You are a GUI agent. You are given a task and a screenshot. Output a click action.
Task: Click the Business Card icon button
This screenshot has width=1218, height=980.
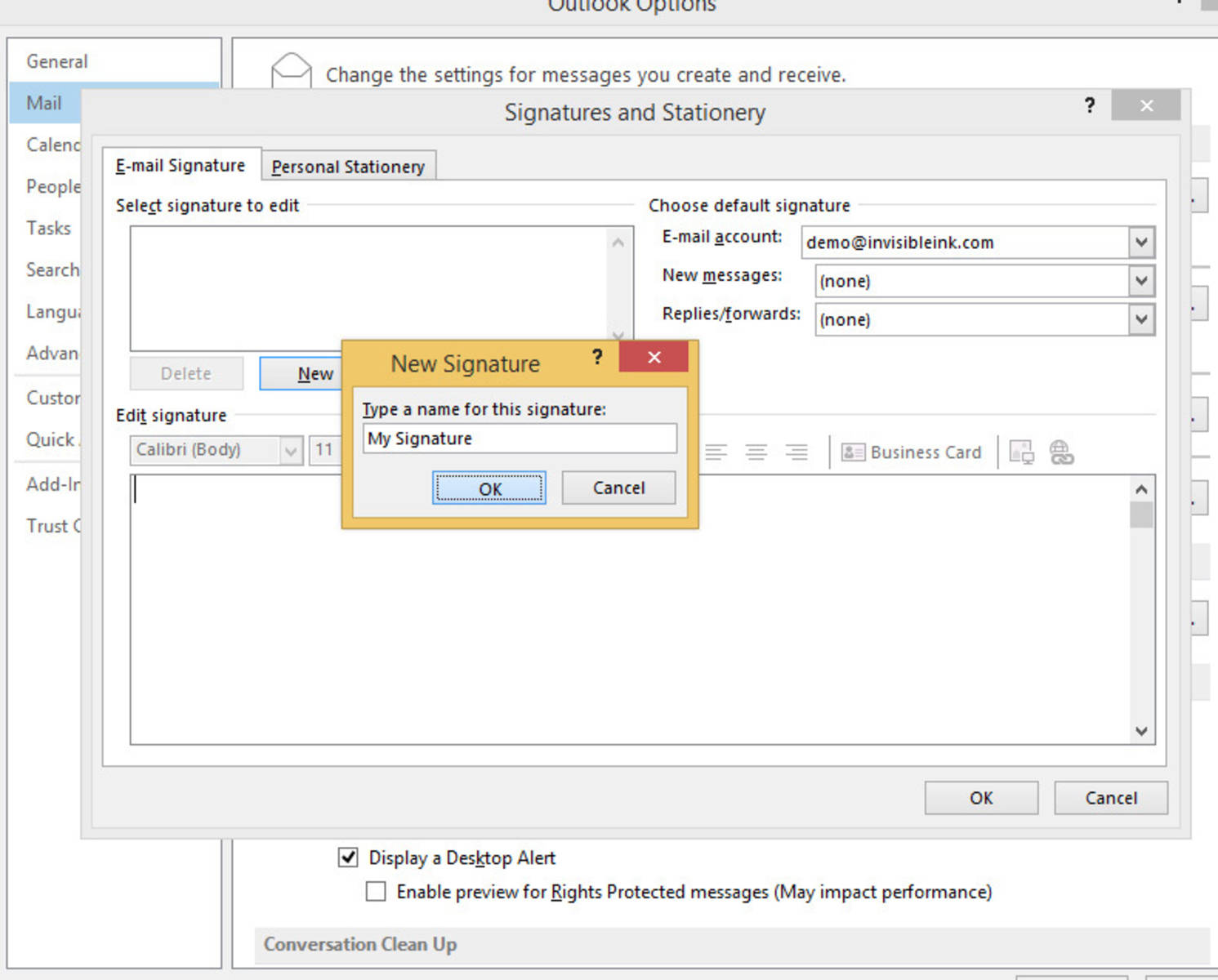912,452
